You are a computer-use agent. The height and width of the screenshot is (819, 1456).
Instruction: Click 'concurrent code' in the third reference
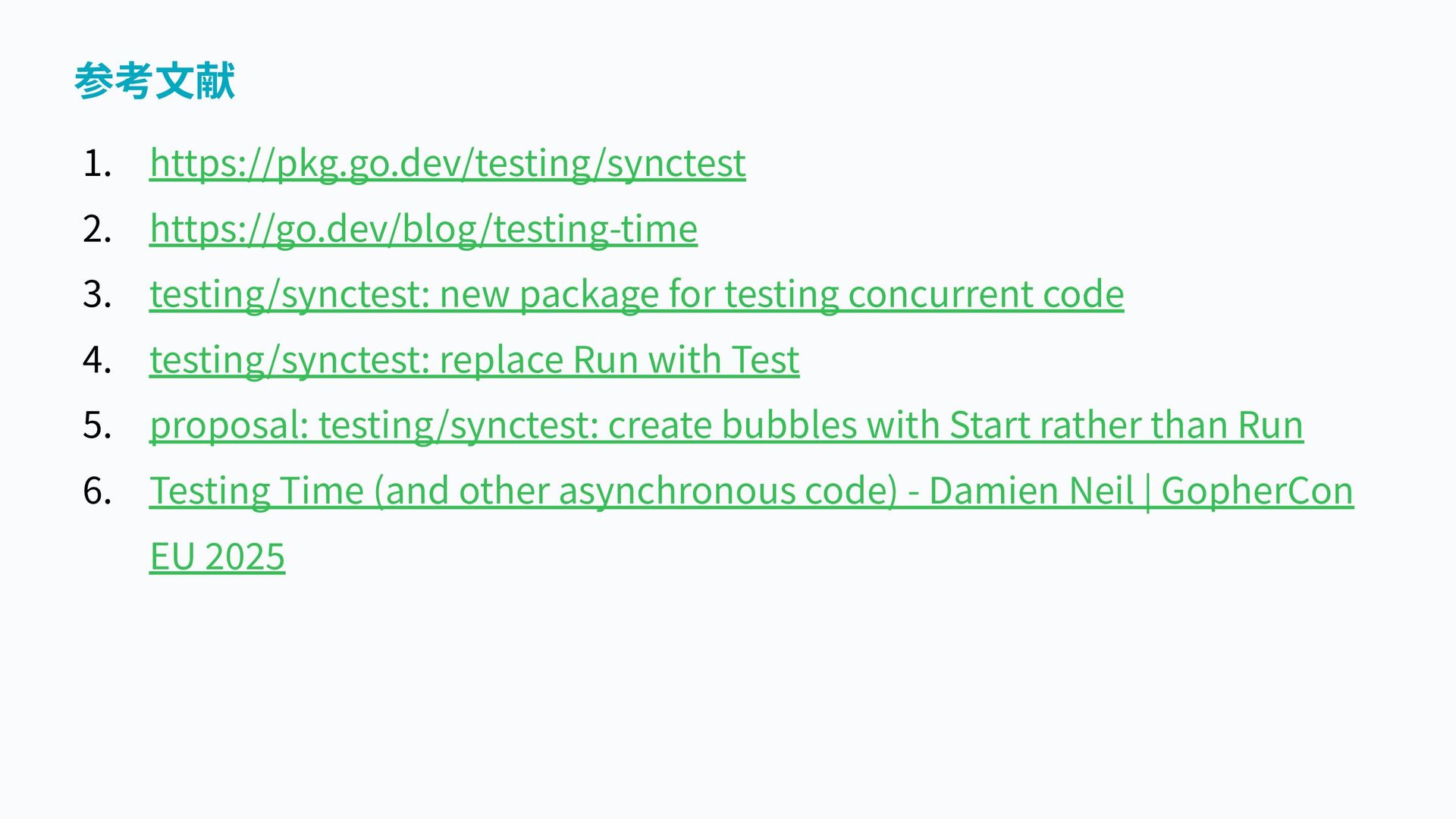(x=986, y=294)
